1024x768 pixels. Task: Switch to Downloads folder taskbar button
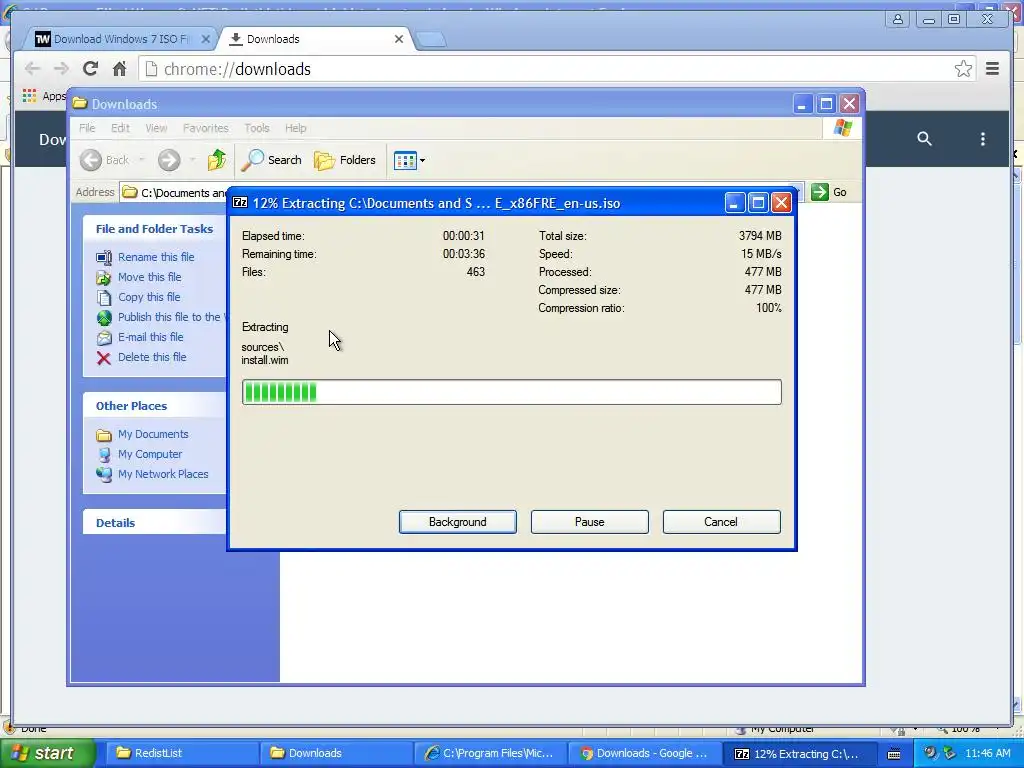click(336, 753)
